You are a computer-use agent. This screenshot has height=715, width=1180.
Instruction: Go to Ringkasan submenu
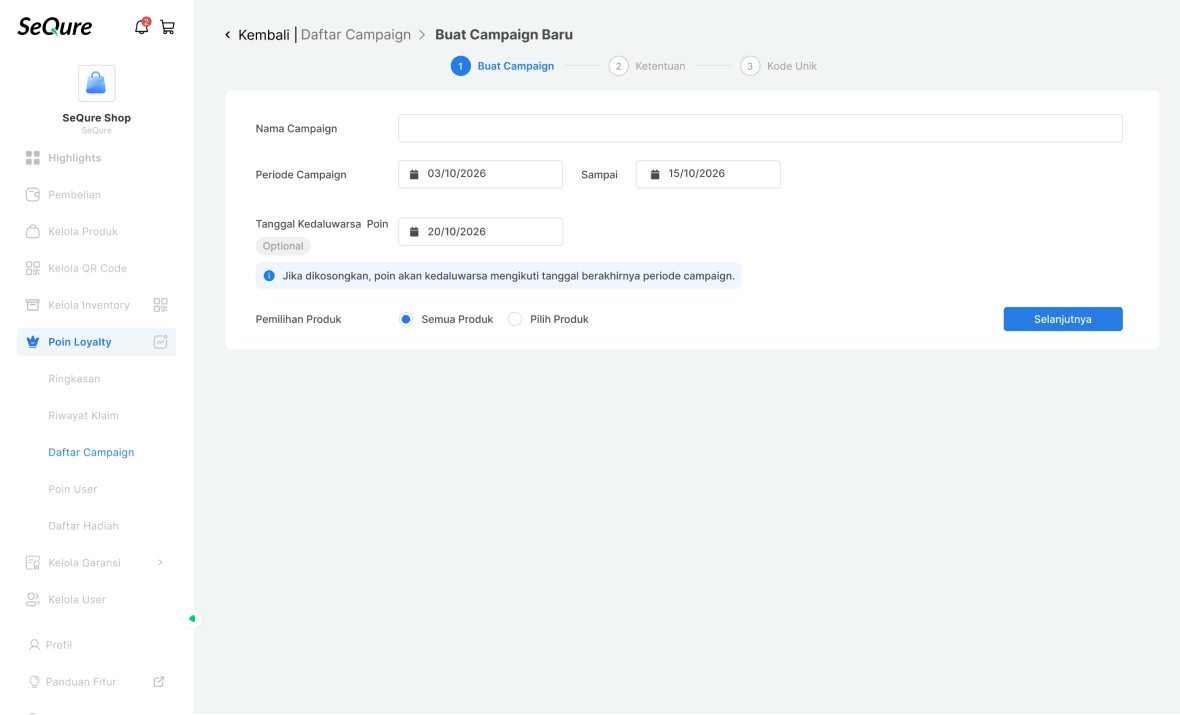[x=74, y=379]
